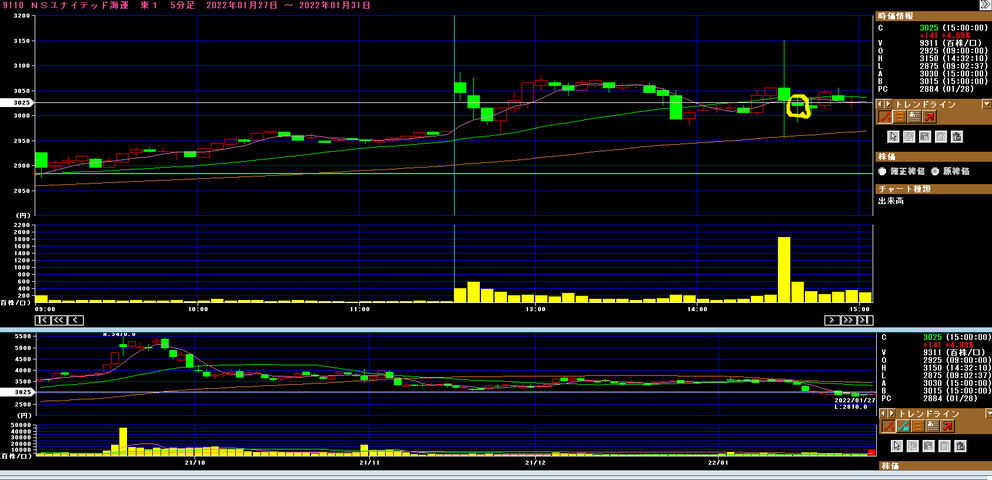The height and width of the screenshot is (480, 992).
Task: Select red arrow tool in lower panel
Action: [x=947, y=426]
